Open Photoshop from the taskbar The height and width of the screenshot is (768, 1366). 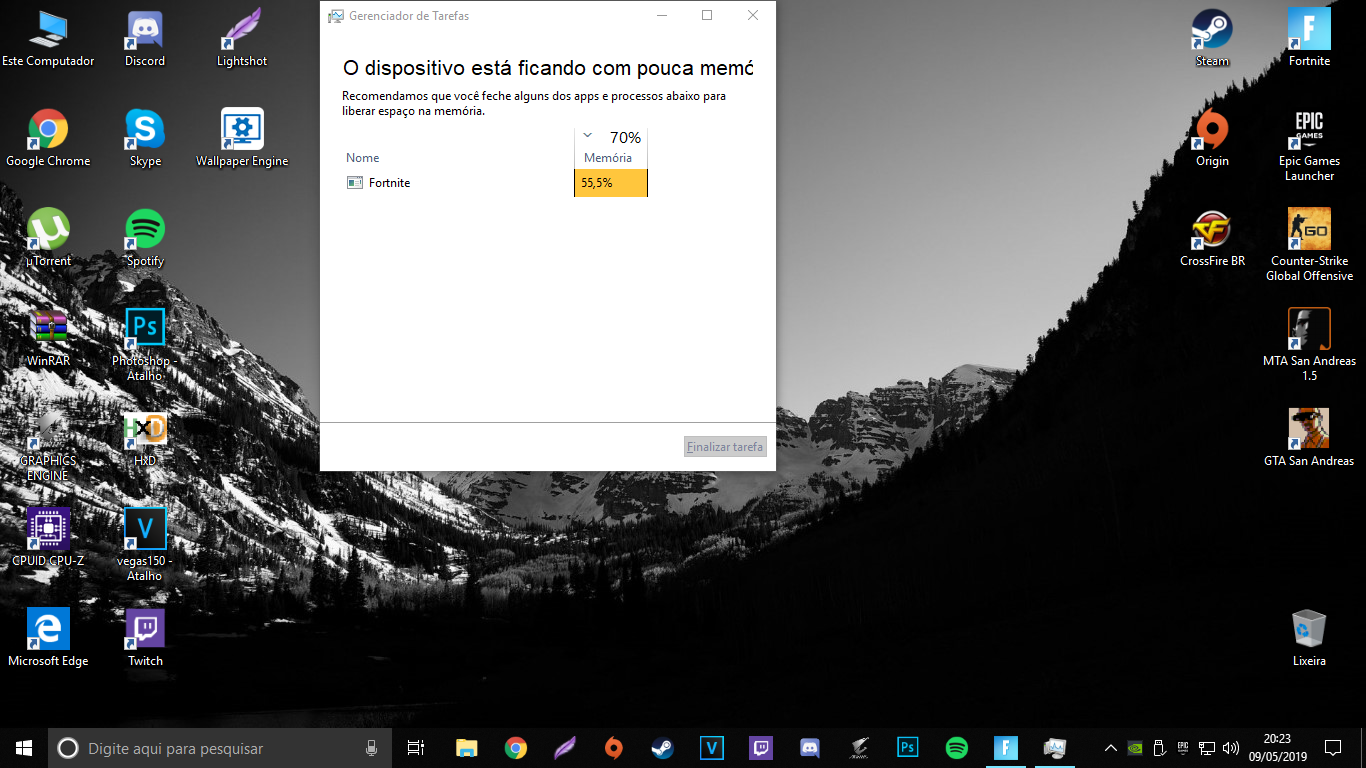point(908,748)
